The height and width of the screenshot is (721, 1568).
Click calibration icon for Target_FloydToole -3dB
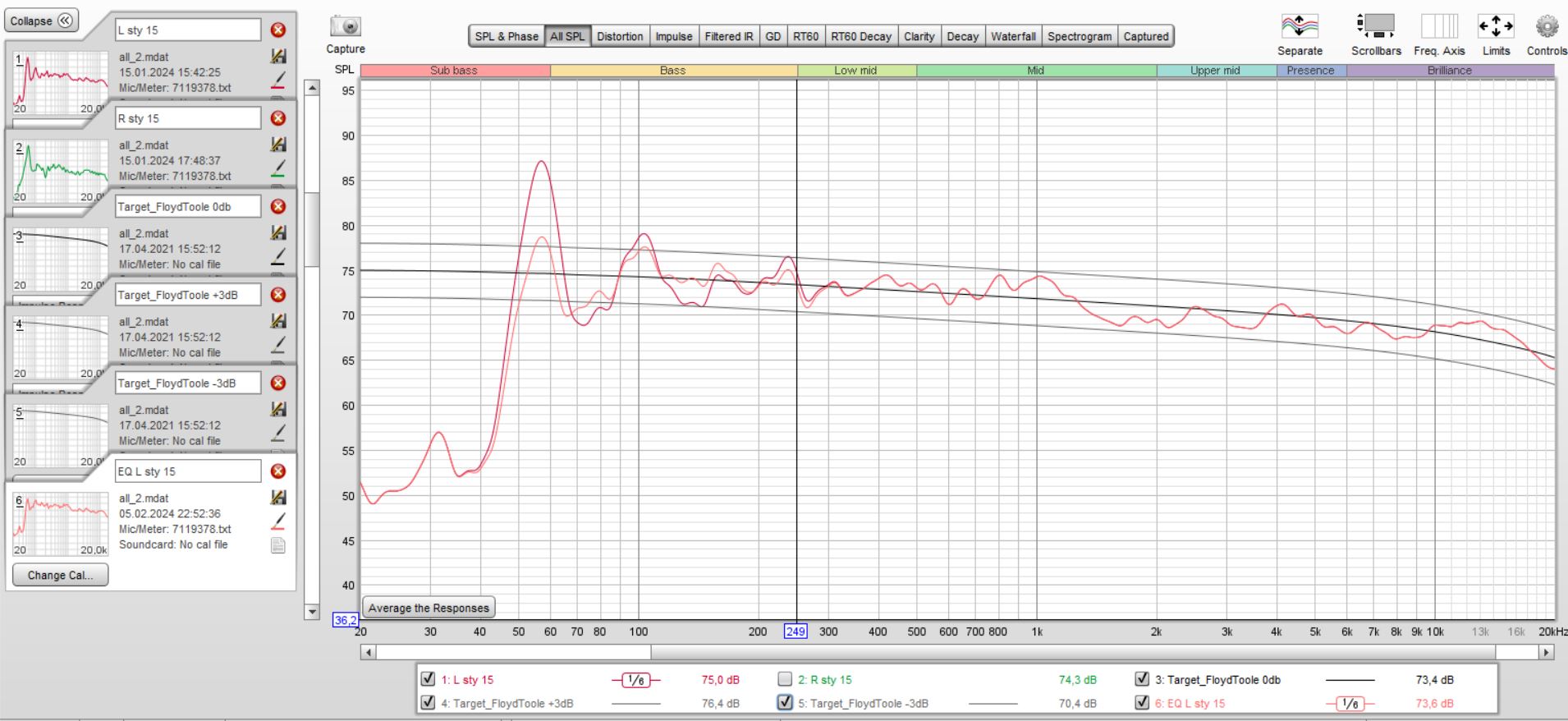point(278,409)
